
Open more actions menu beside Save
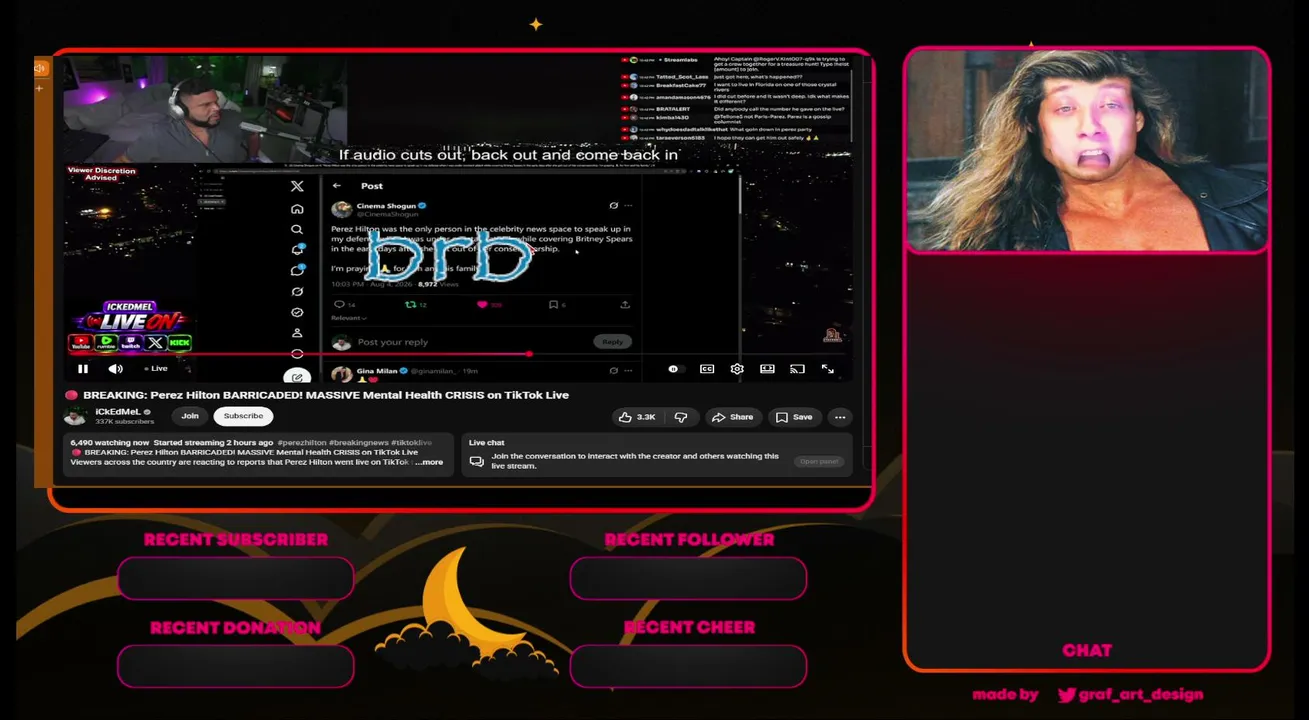[x=840, y=417]
